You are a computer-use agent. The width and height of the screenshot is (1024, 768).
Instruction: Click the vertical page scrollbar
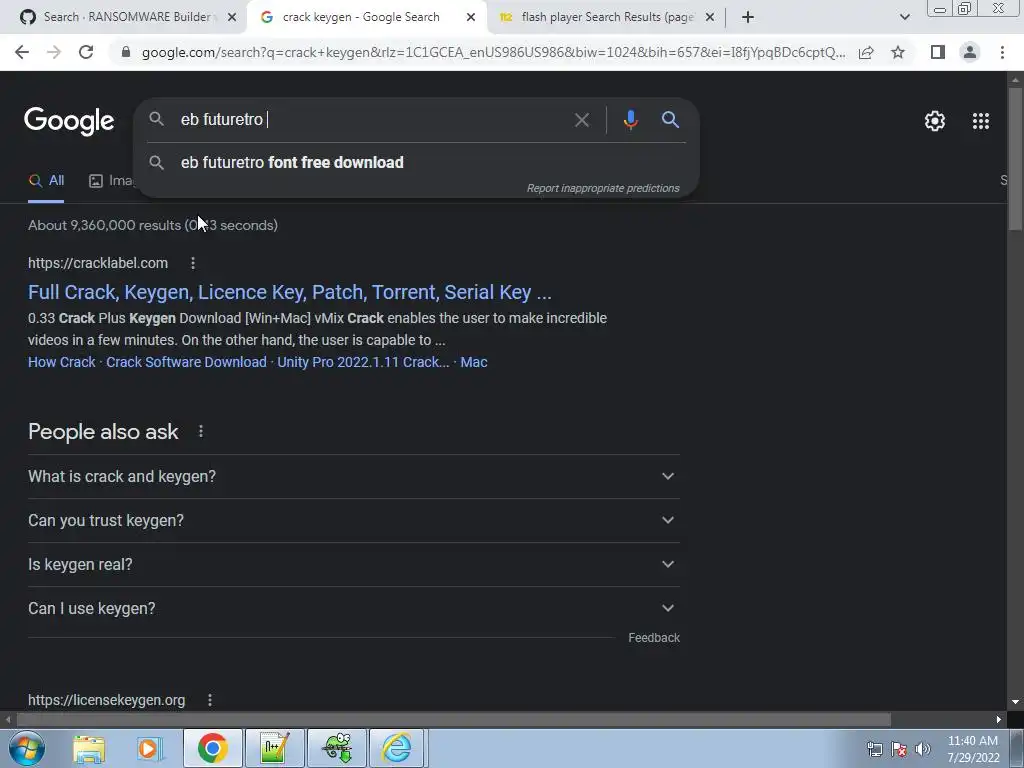coord(1015,159)
